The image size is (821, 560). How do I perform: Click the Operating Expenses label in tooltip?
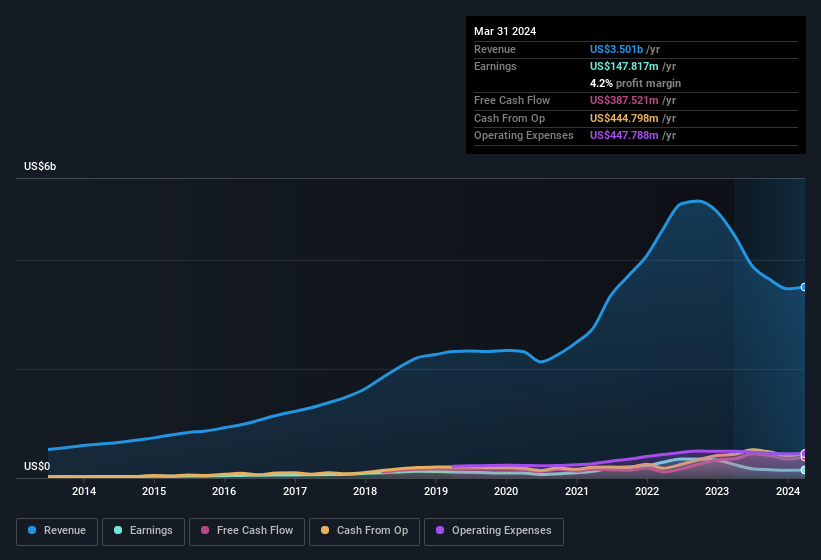click(x=524, y=136)
